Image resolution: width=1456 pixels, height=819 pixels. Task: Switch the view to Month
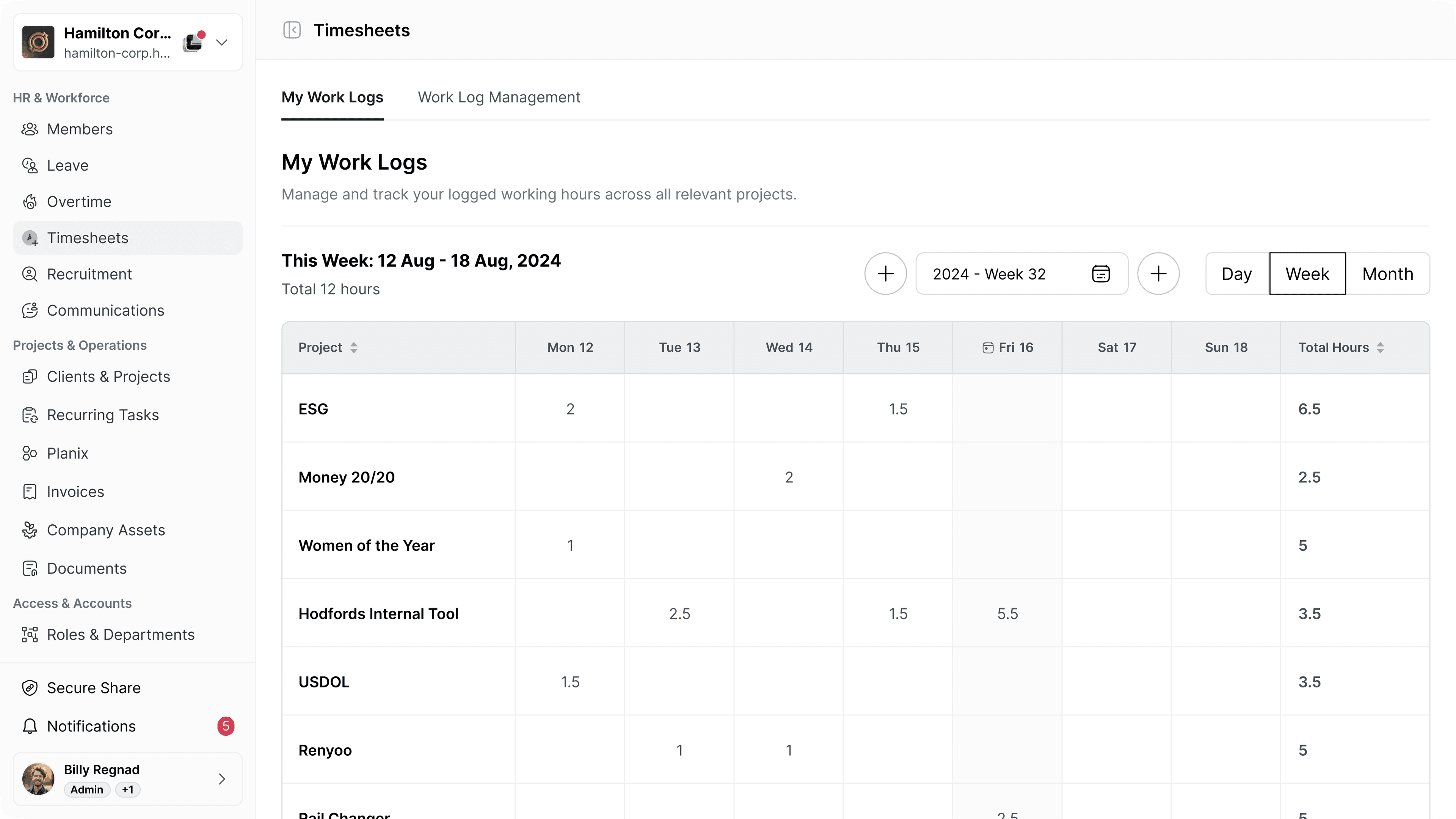pos(1388,274)
